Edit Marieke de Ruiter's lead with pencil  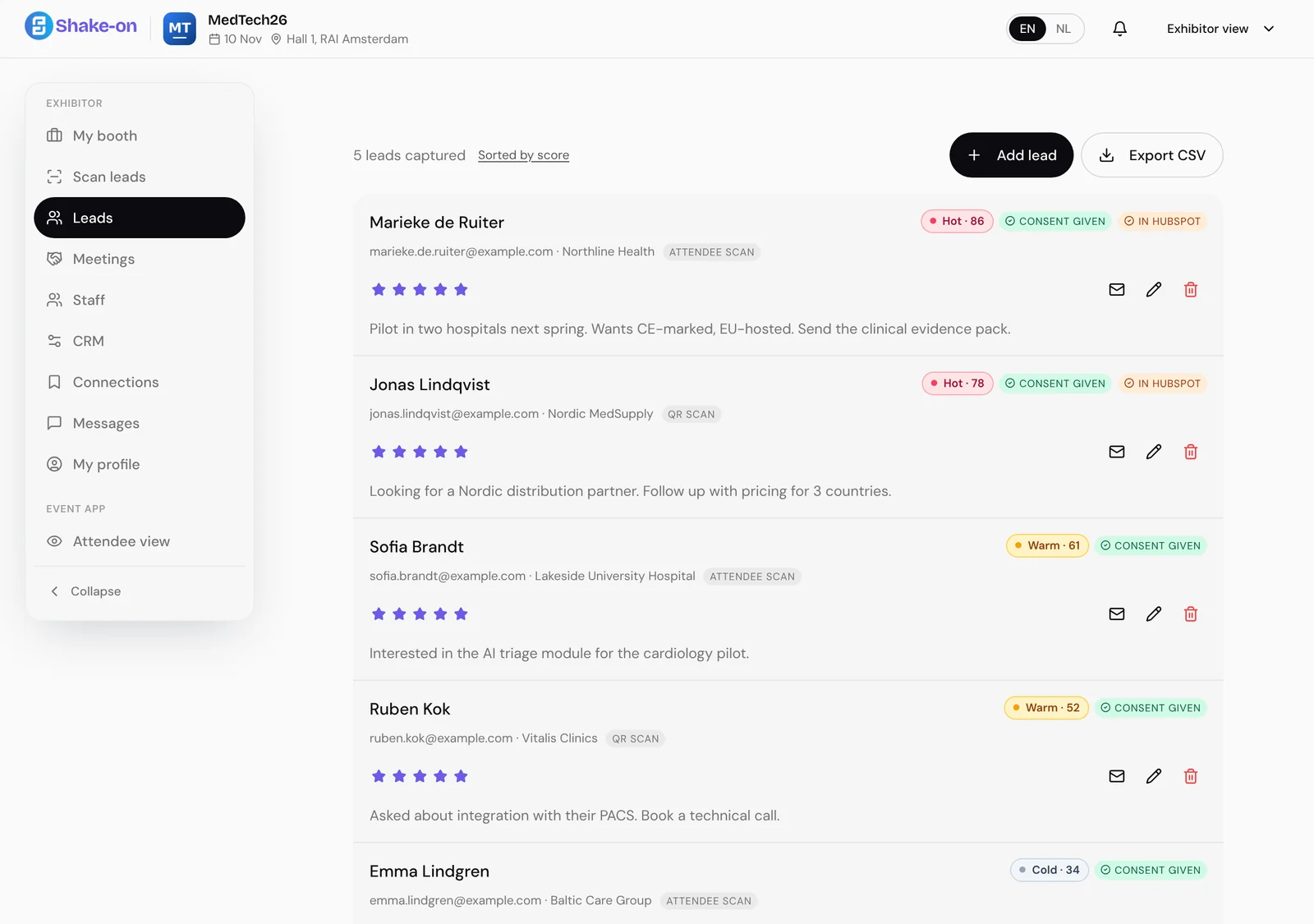coord(1154,289)
